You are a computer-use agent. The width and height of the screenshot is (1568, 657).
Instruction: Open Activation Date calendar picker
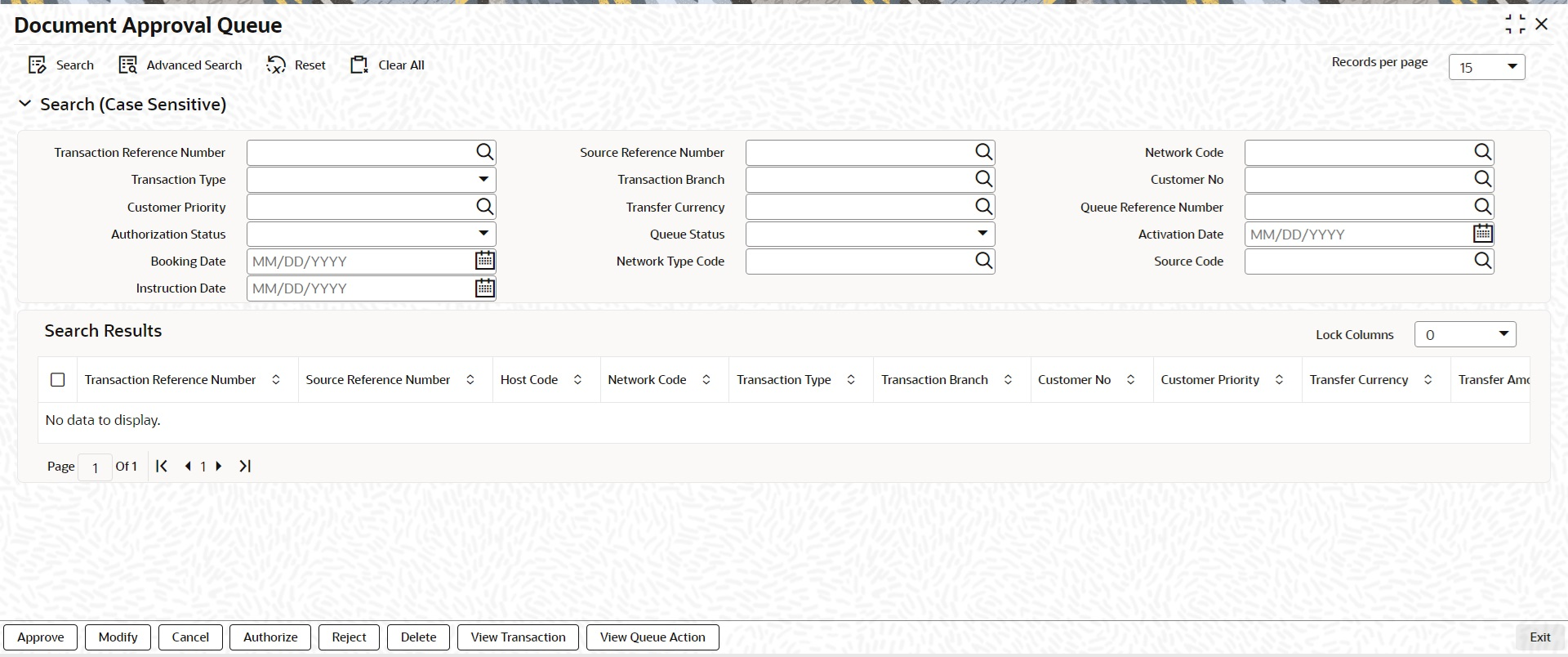coord(1483,234)
